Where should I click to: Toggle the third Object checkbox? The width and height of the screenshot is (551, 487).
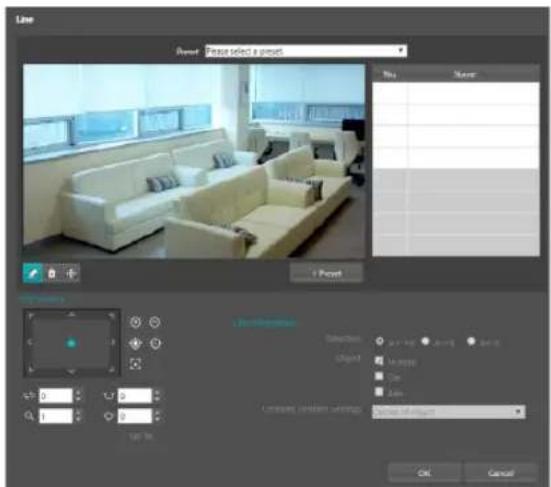click(x=379, y=392)
